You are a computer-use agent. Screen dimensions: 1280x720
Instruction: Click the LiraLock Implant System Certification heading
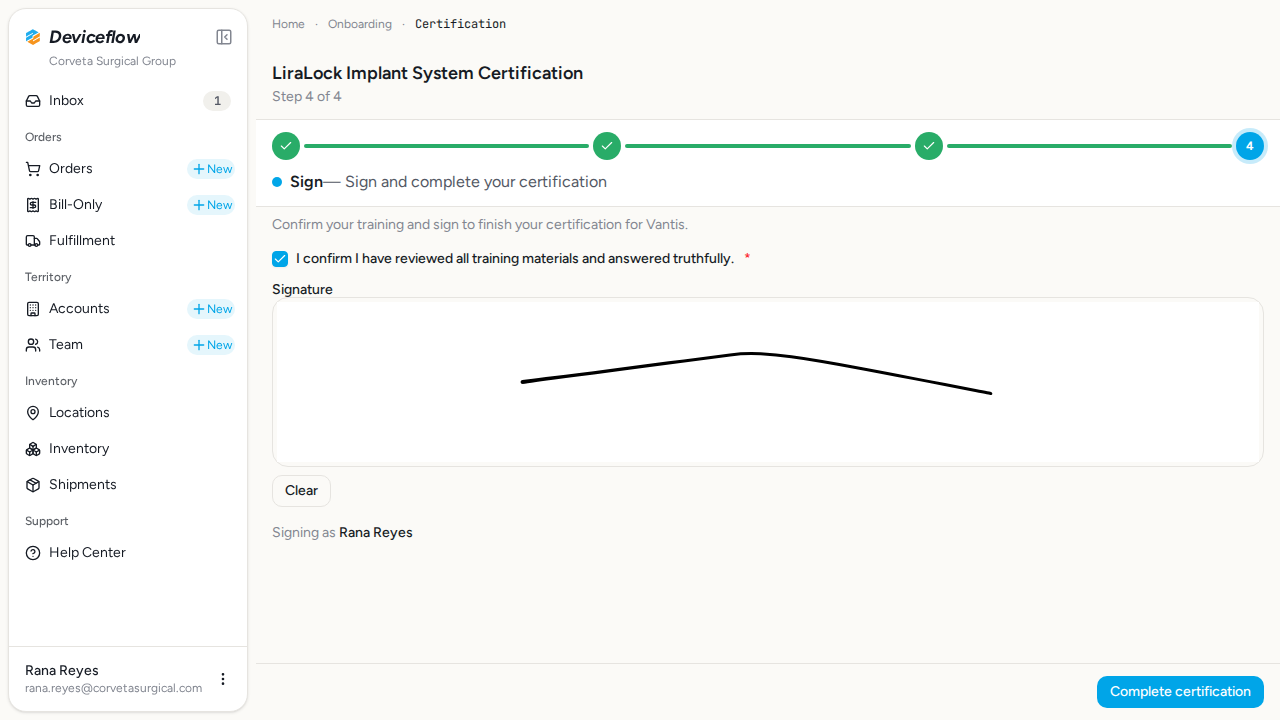tap(427, 73)
